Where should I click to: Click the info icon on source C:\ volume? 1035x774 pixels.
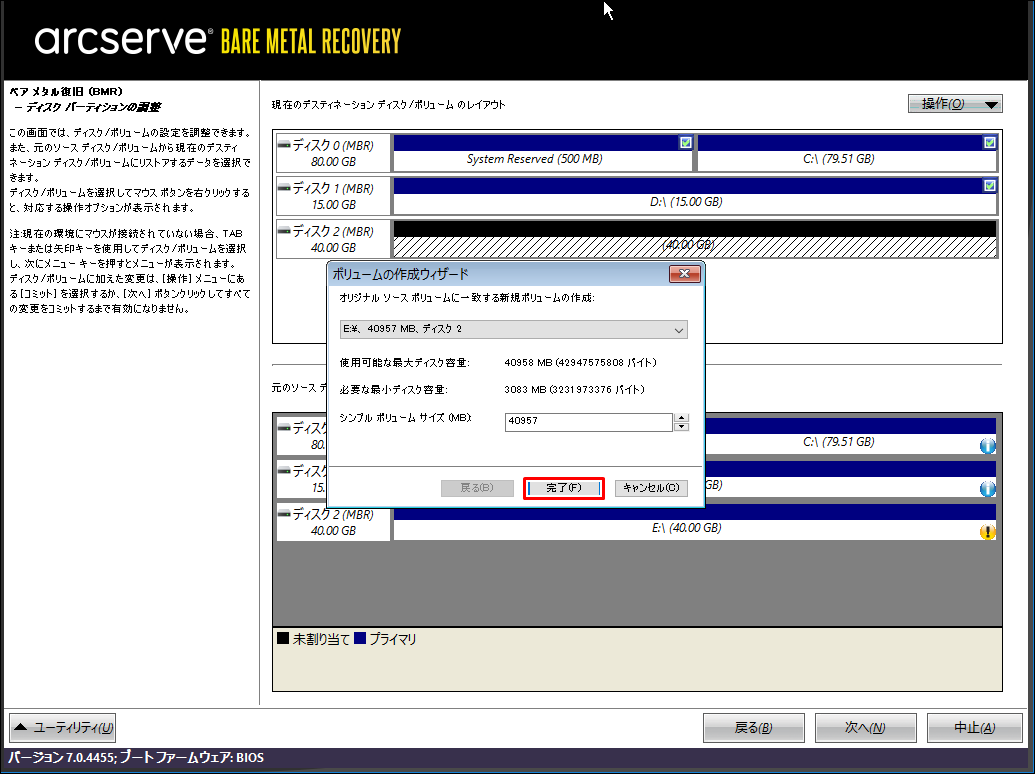pyautogui.click(x=987, y=445)
